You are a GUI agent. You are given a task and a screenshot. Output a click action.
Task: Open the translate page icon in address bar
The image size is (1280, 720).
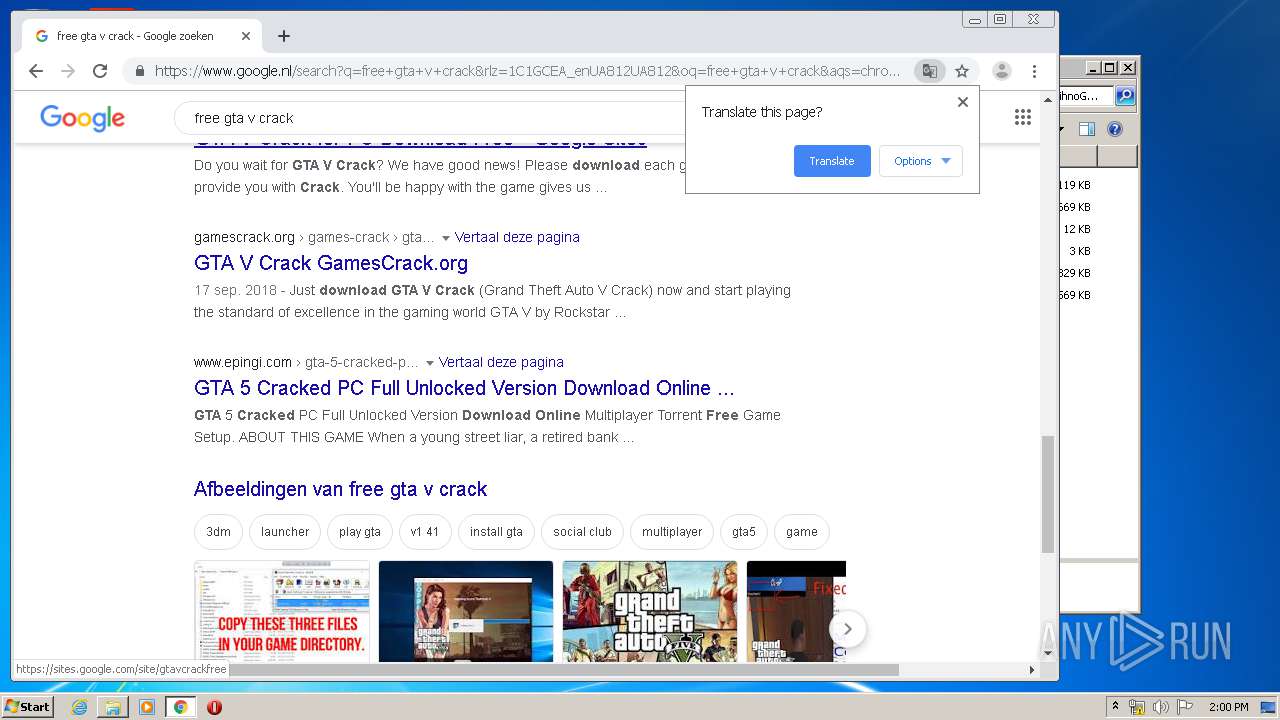[930, 71]
